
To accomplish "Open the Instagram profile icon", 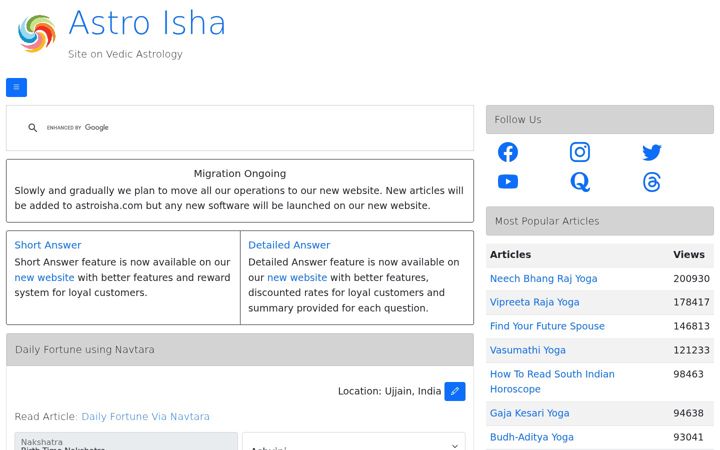I will 580,152.
